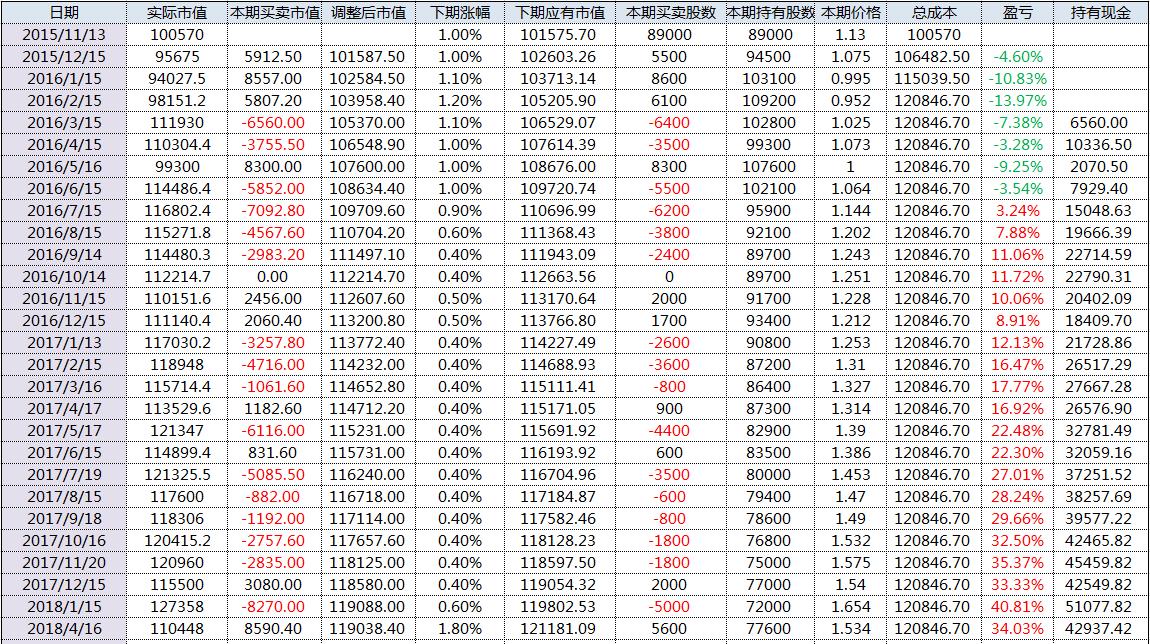
Task: Click the 总成本 header cell
Action: [x=934, y=12]
